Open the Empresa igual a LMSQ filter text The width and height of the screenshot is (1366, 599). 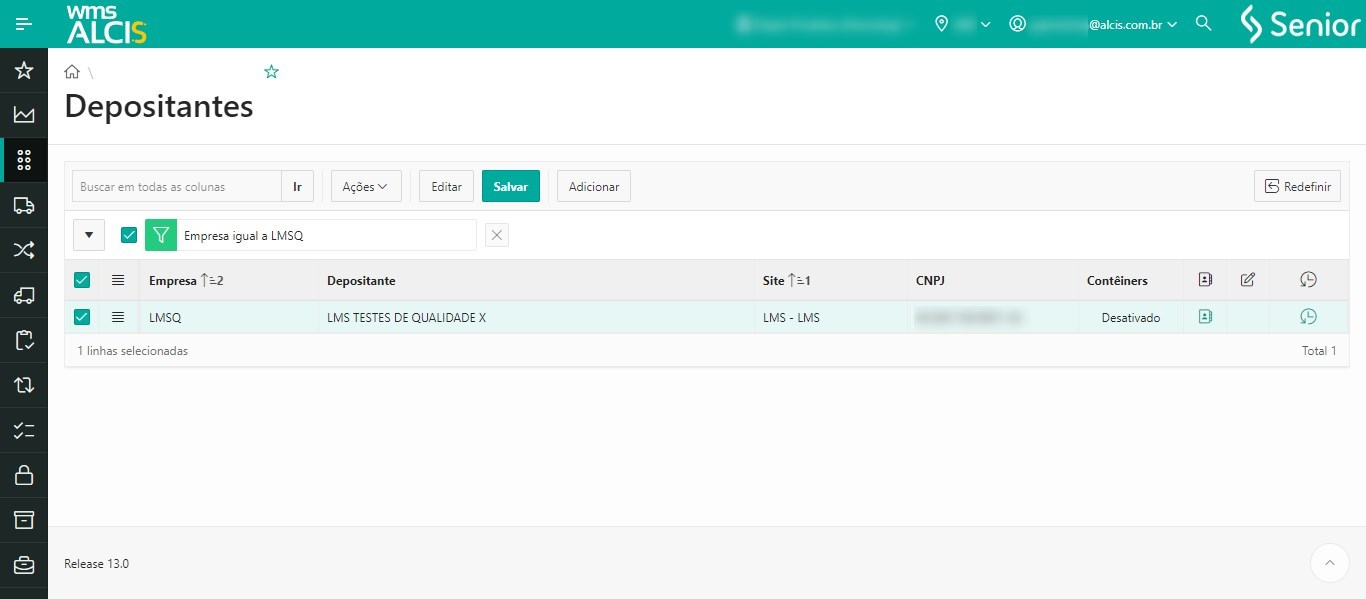click(243, 236)
